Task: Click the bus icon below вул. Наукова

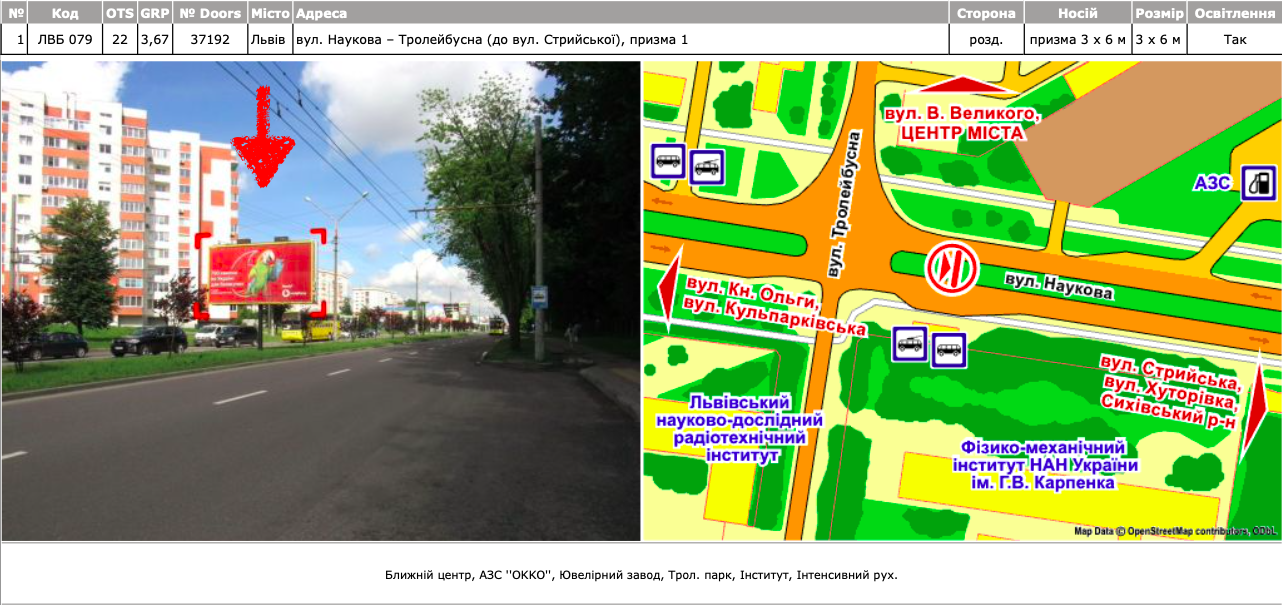Action: [x=949, y=351]
